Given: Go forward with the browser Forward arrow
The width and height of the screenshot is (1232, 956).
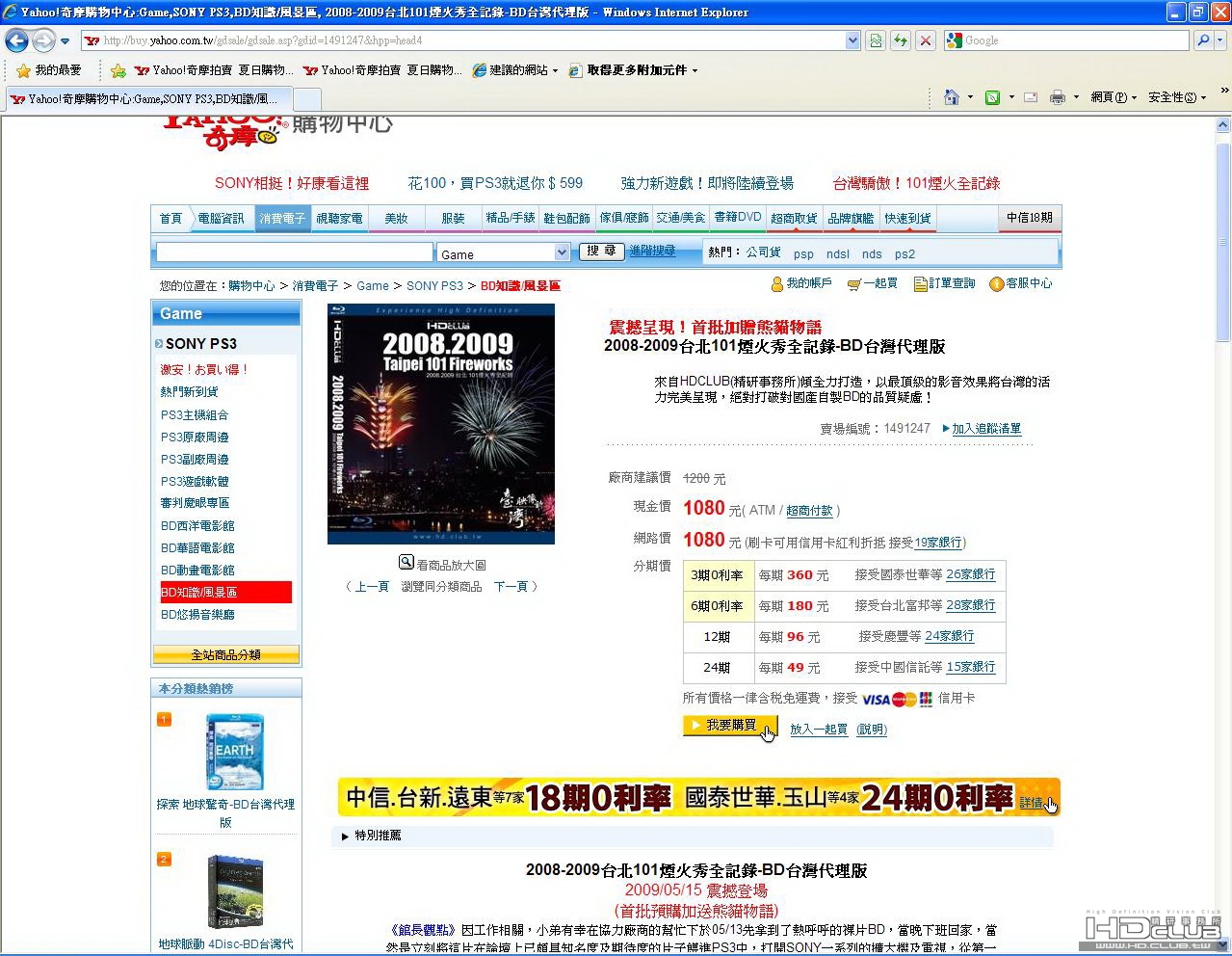Looking at the screenshot, I should pyautogui.click(x=43, y=40).
